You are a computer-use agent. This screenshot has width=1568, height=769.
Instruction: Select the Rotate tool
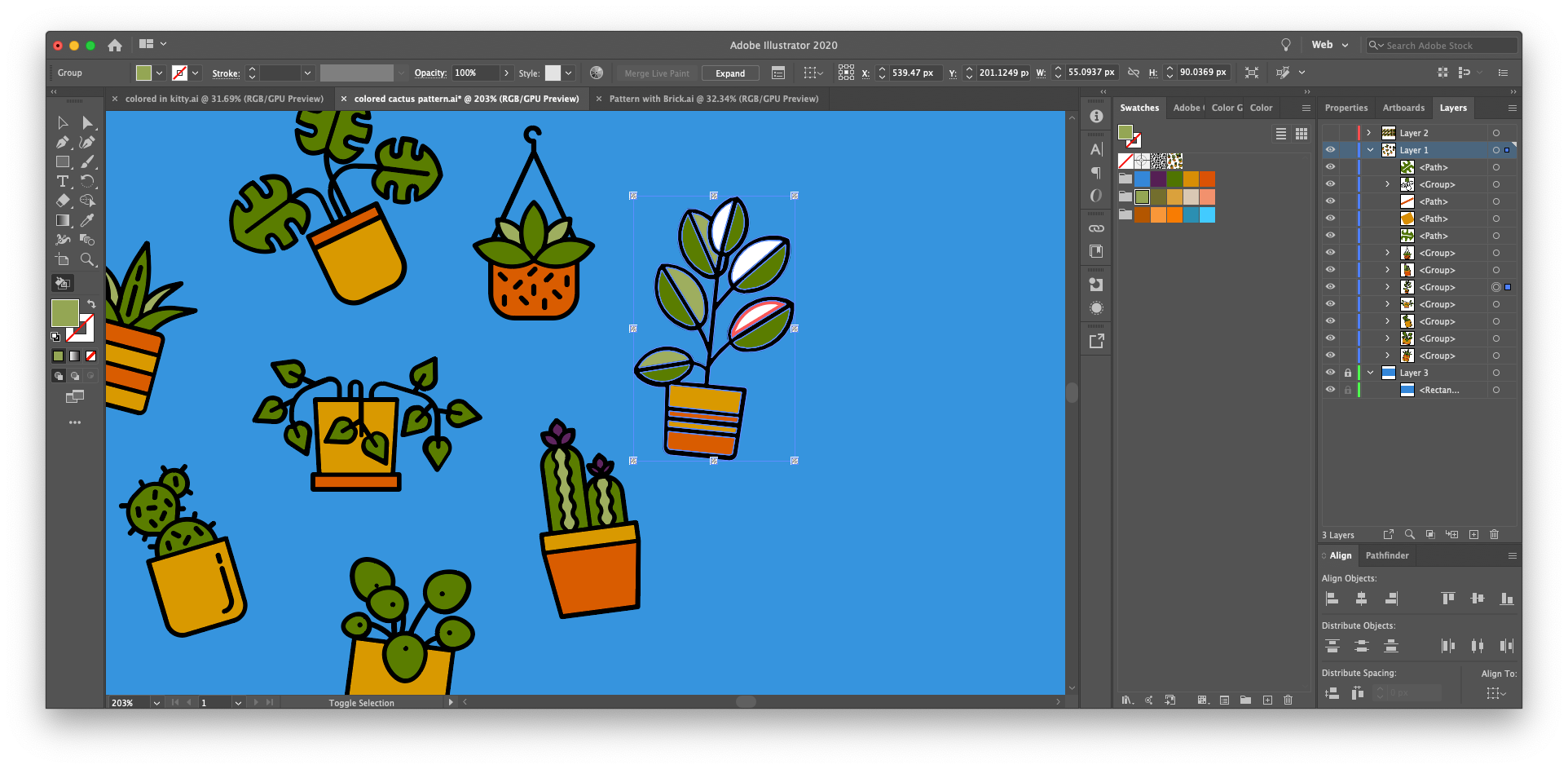[87, 181]
